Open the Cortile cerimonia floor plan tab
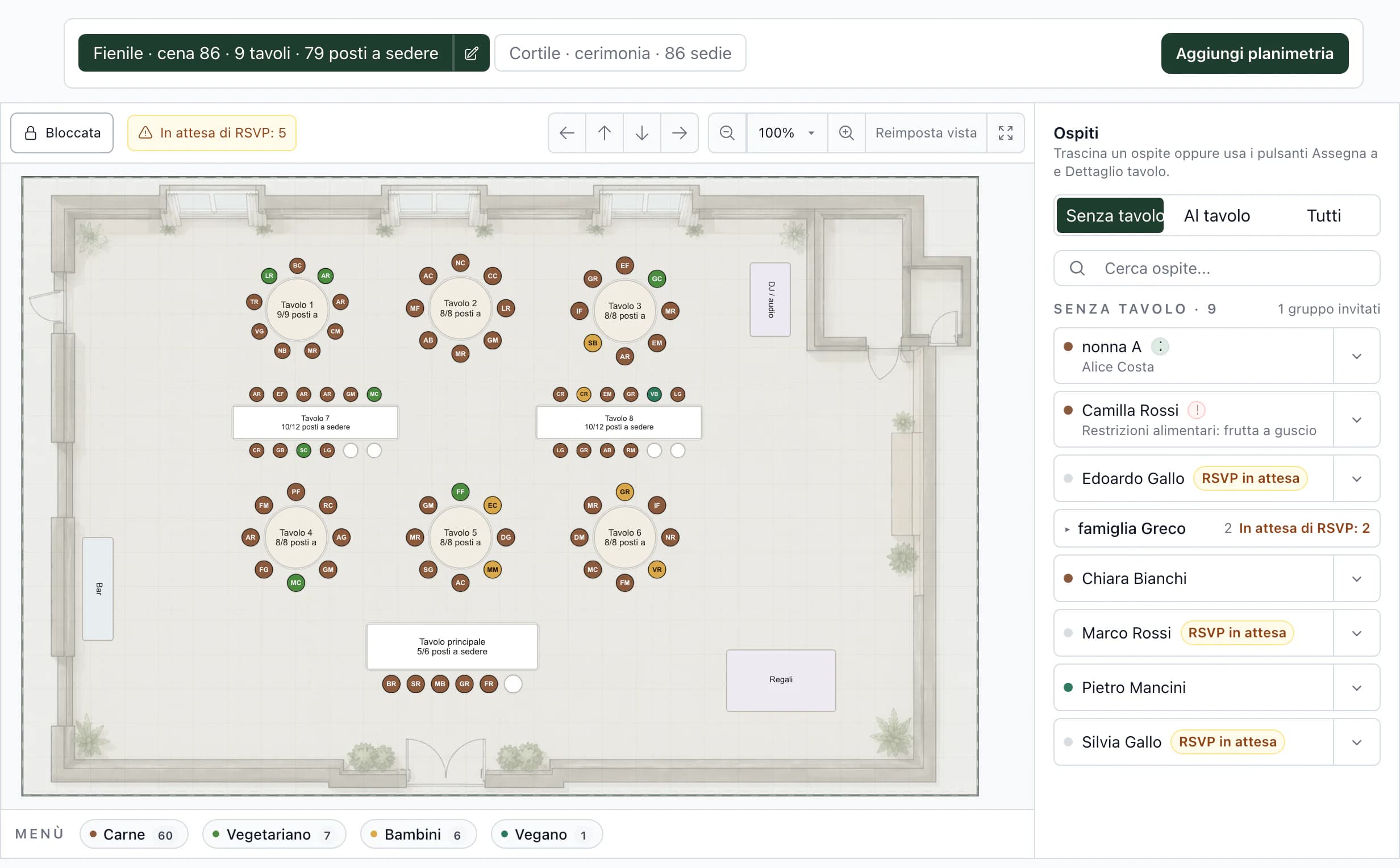Image resolution: width=1400 pixels, height=868 pixels. (620, 53)
